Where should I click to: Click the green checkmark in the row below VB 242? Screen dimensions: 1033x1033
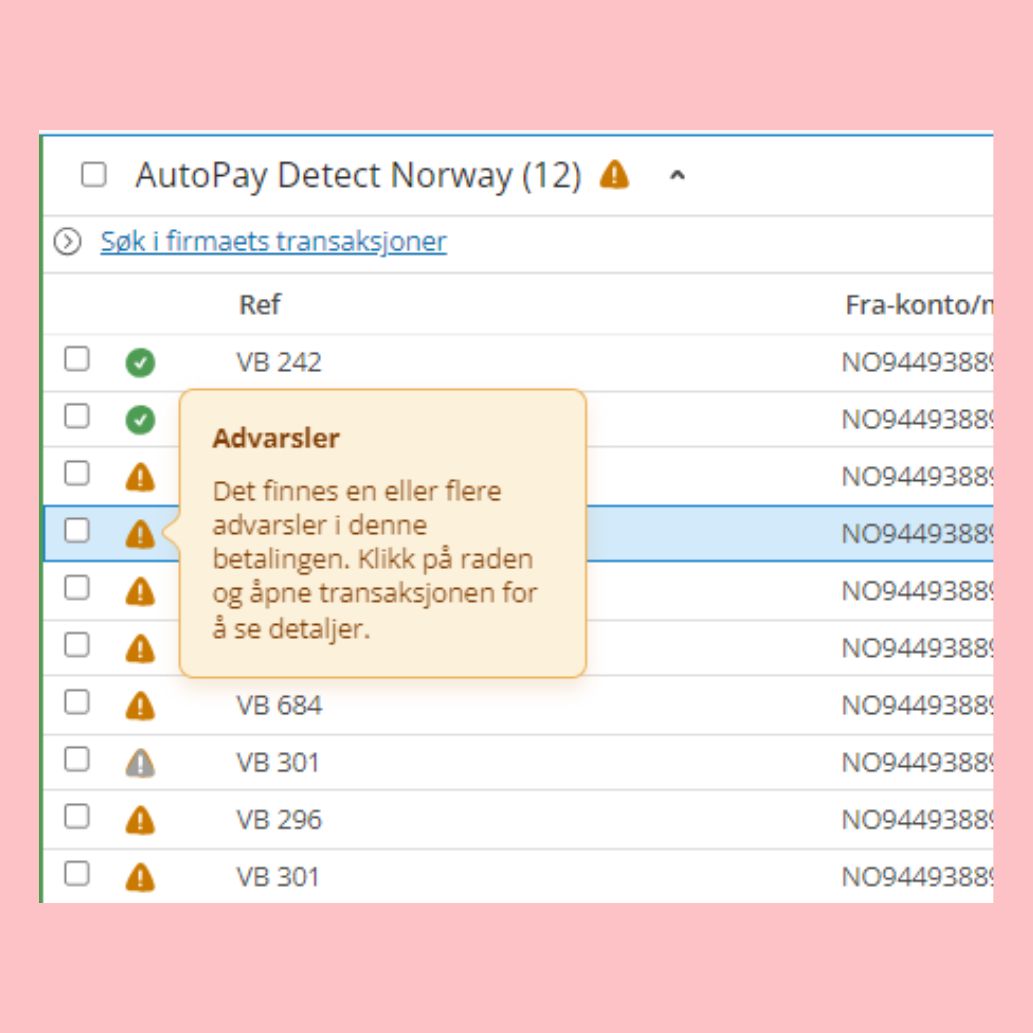[x=140, y=420]
